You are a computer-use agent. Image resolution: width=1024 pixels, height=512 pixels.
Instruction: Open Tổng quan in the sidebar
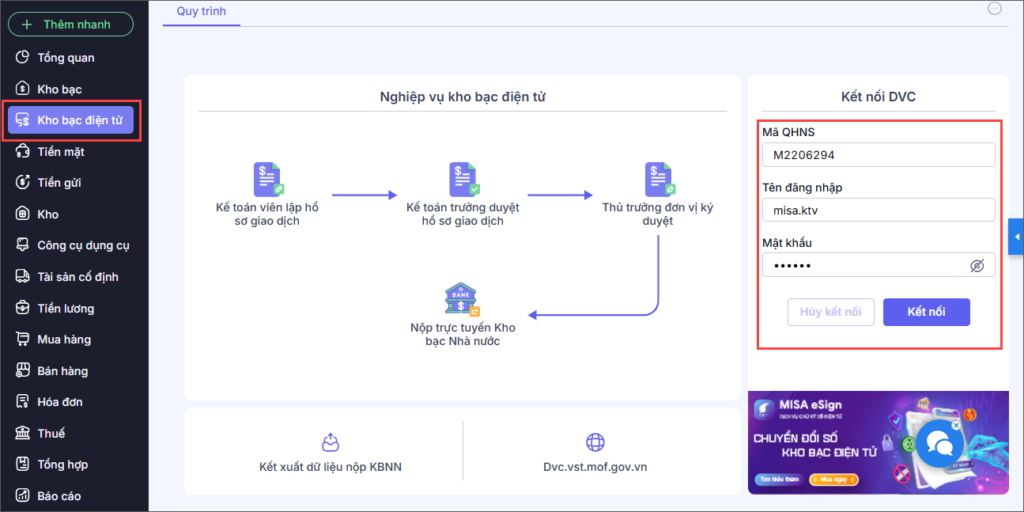tap(66, 57)
